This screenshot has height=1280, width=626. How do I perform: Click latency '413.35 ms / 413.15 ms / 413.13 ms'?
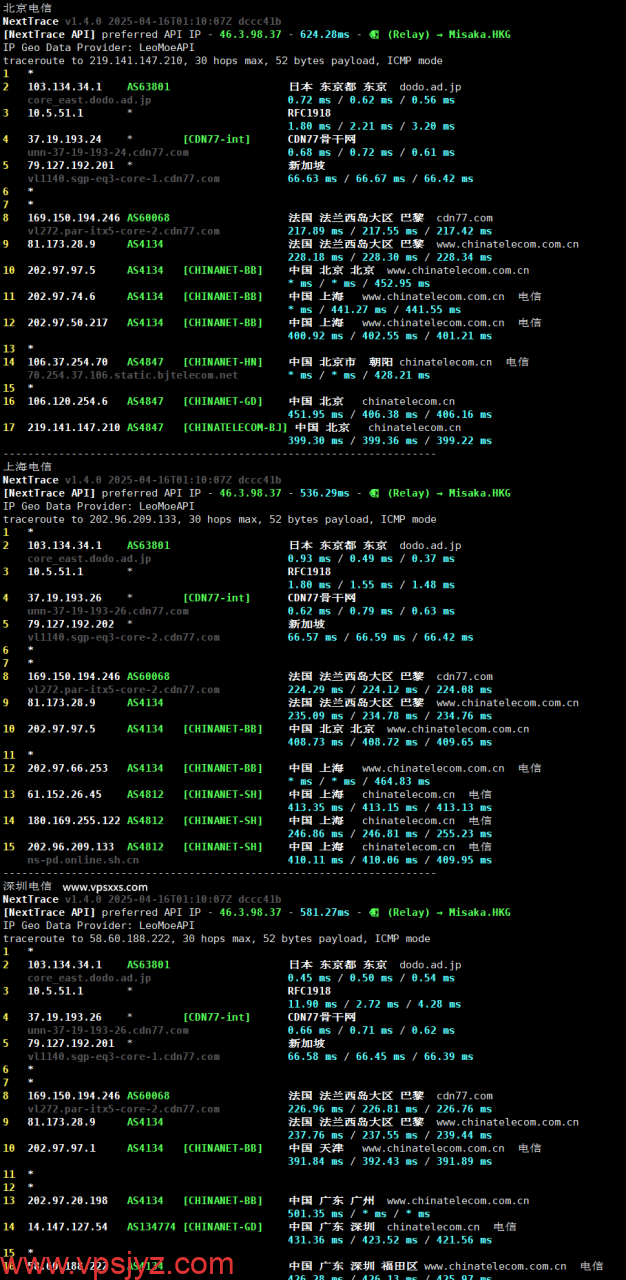pyautogui.click(x=389, y=807)
